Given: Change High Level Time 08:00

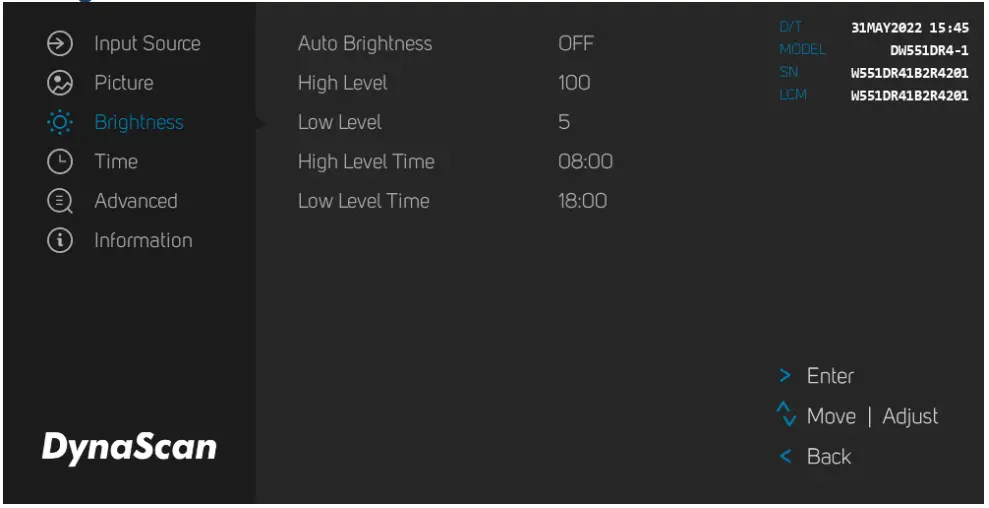Looking at the screenshot, I should click(585, 162).
